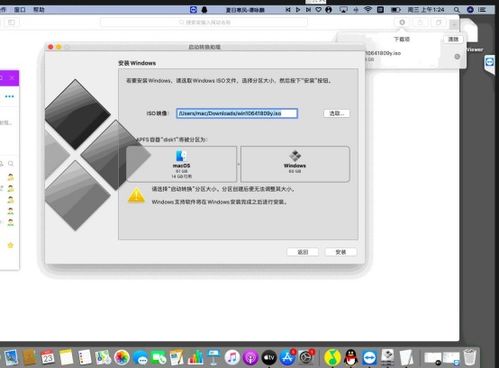This screenshot has height=368, width=499.
Task: Open Boot Camp Assistant in the Dock
Action: click(388, 357)
